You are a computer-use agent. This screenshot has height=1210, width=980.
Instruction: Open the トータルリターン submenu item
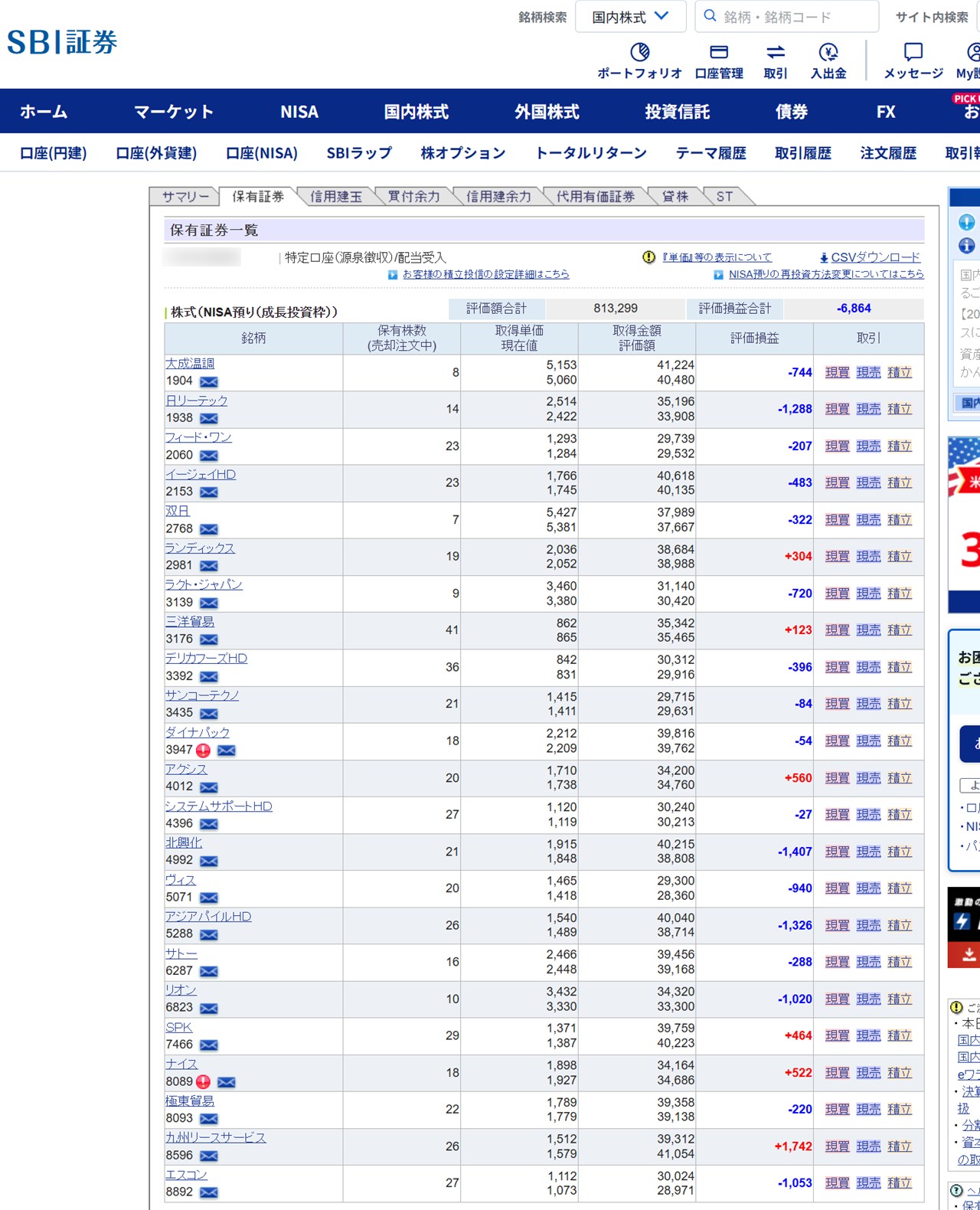pyautogui.click(x=591, y=153)
